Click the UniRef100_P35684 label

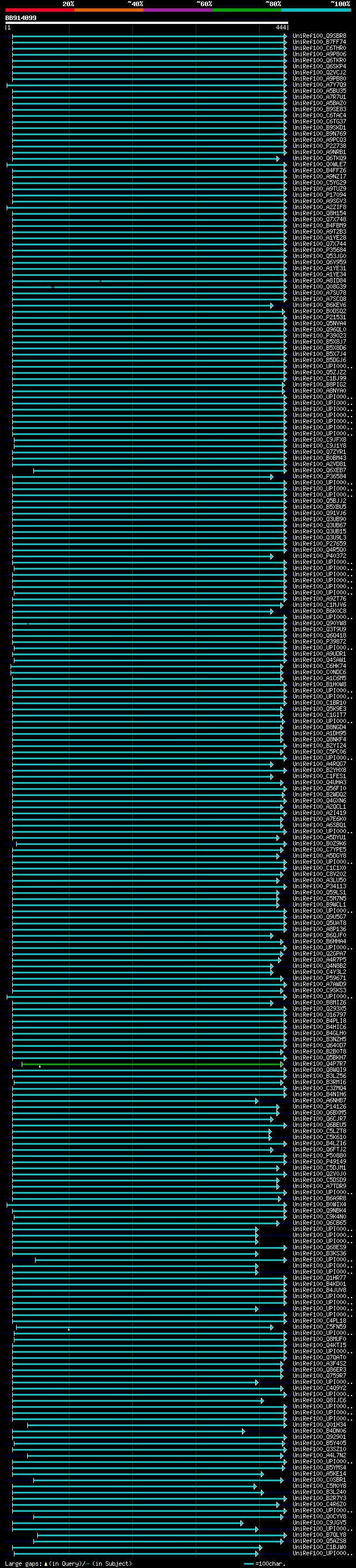319,250
